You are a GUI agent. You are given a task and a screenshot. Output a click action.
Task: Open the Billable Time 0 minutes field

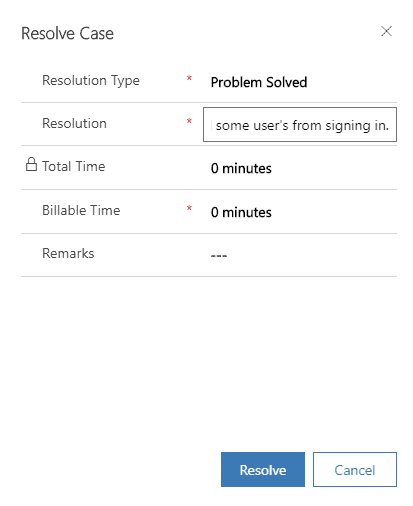click(300, 212)
